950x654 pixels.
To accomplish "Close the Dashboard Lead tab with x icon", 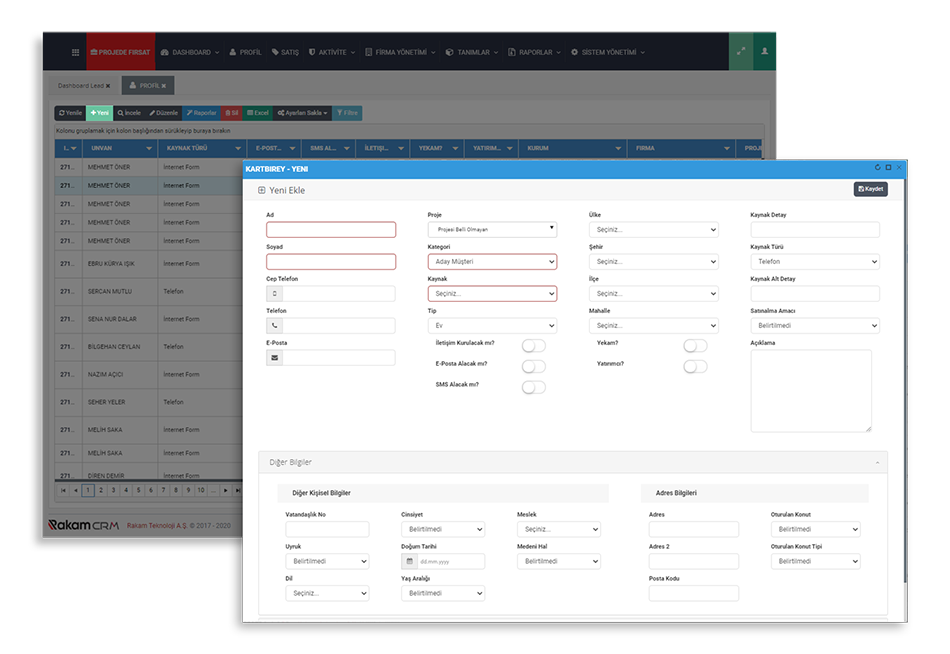I will click(x=108, y=86).
